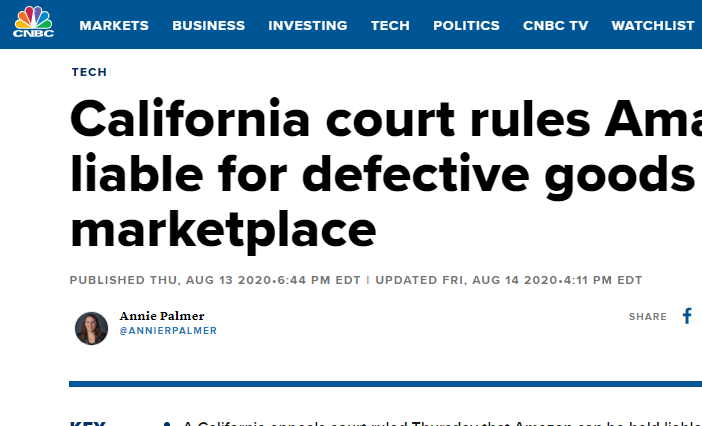
Task: Click the updated Aug 14 timestamp
Action: click(509, 280)
